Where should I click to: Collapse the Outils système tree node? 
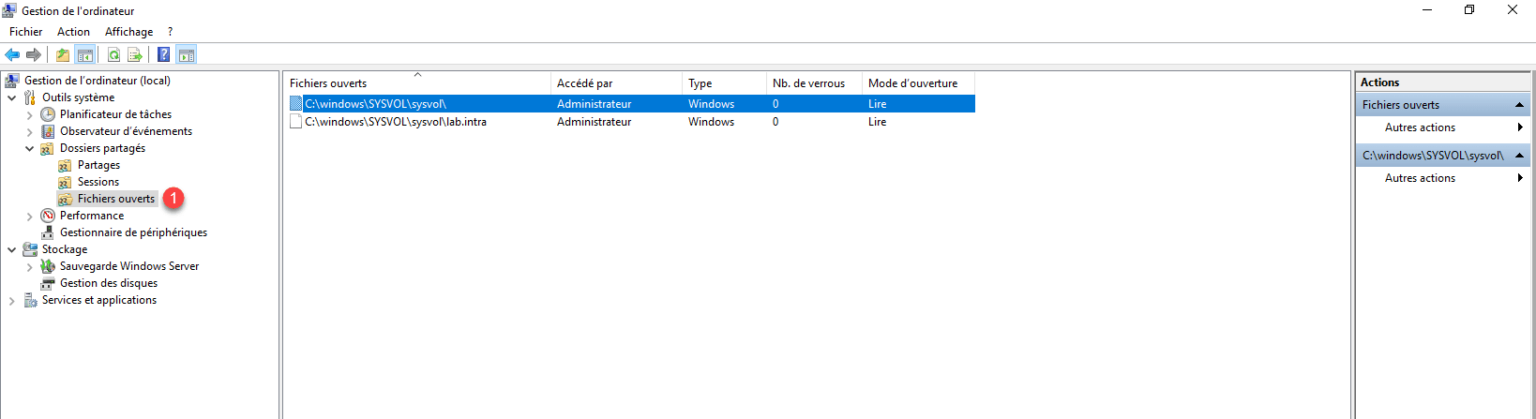[12, 98]
